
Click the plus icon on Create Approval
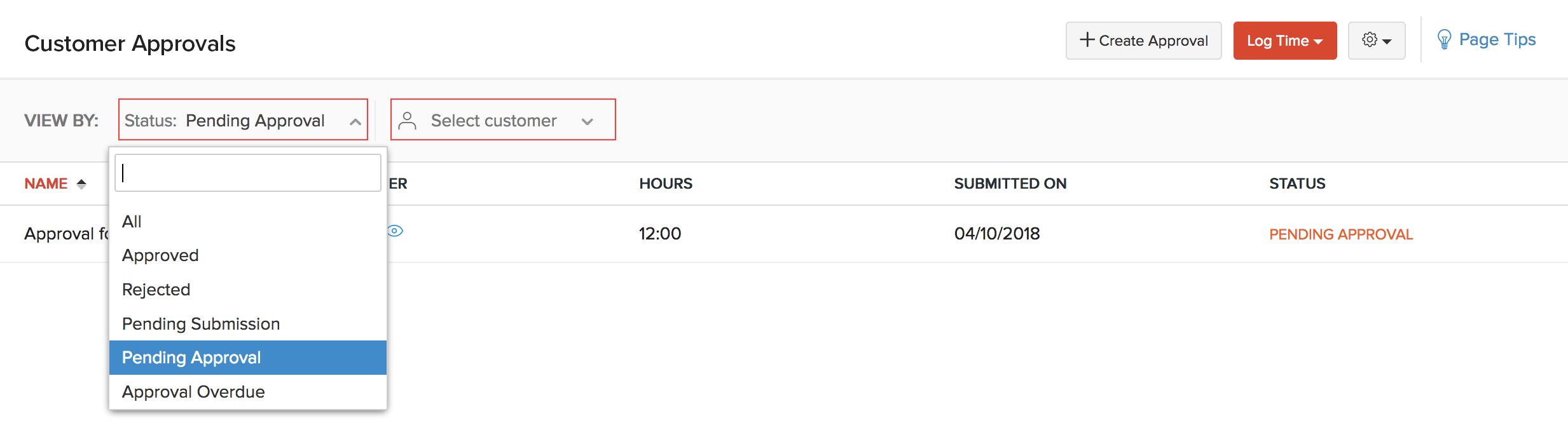click(1087, 40)
